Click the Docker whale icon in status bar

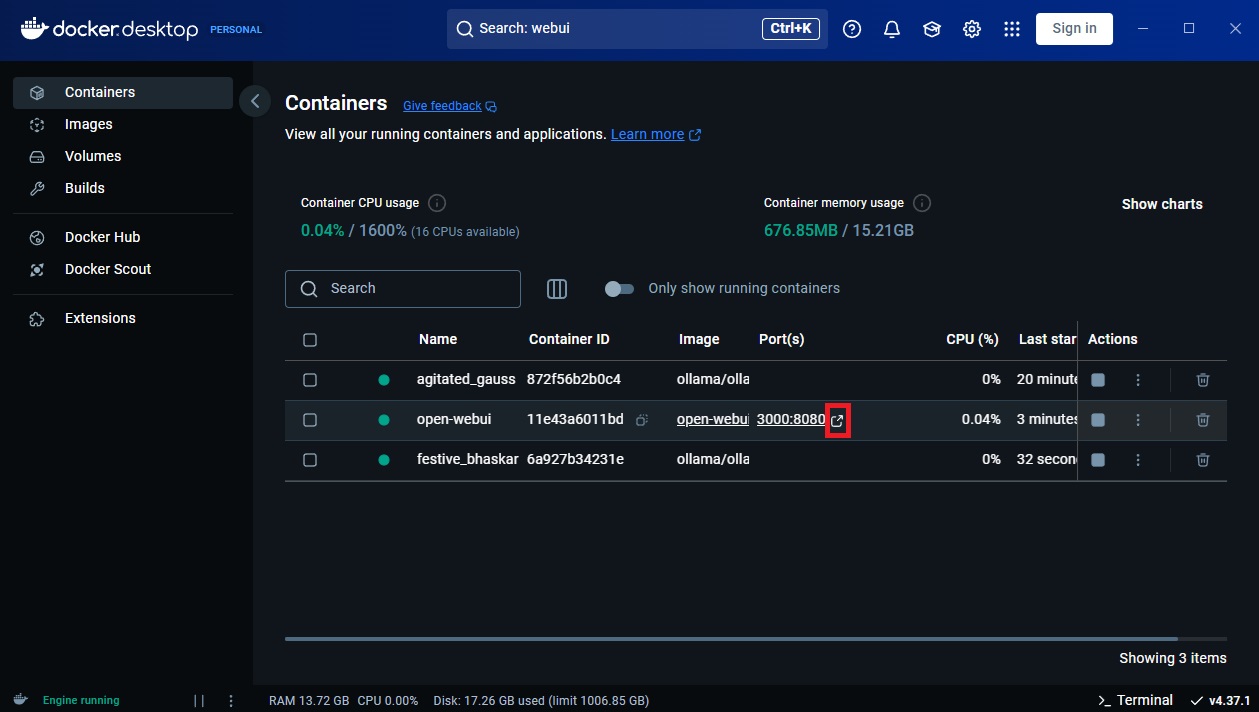point(21,700)
